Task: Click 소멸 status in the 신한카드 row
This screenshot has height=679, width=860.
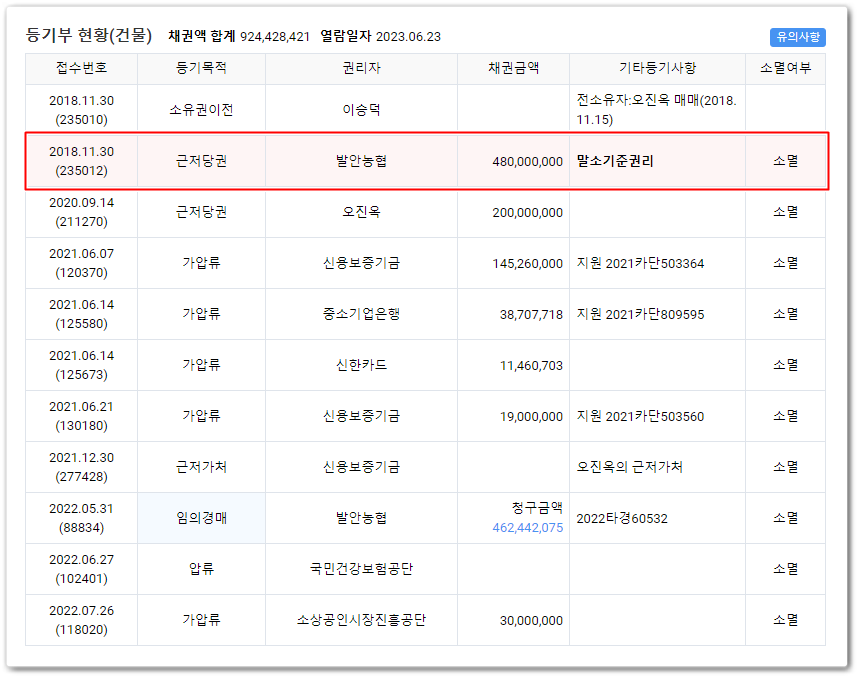Action: (x=785, y=365)
